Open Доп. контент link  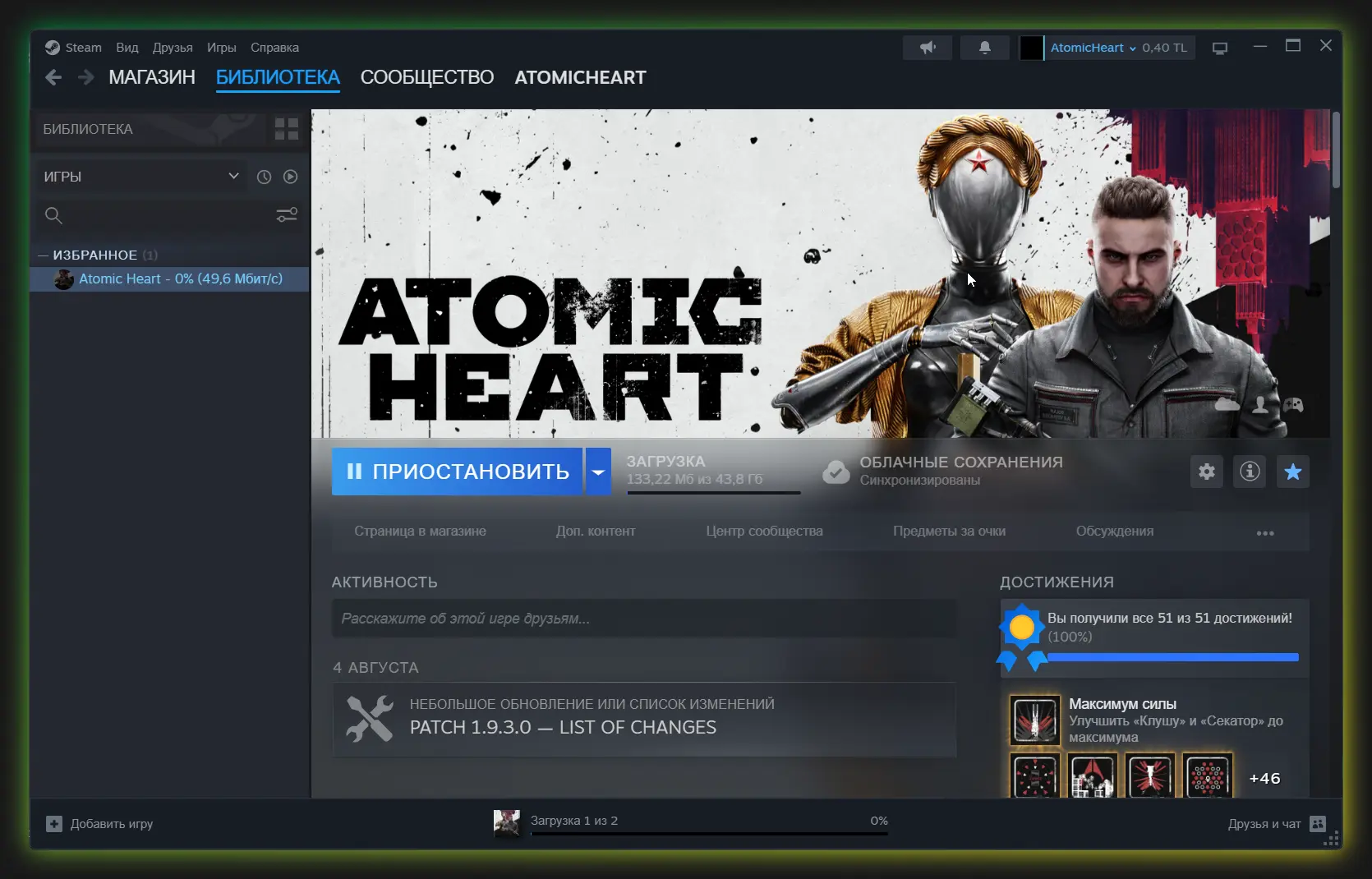tap(596, 532)
